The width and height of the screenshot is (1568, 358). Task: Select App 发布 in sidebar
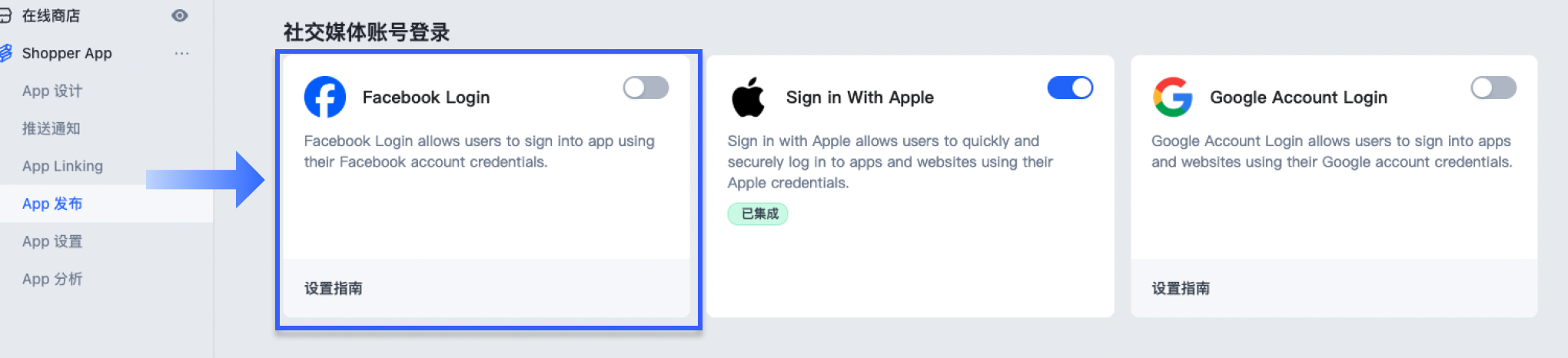point(52,204)
